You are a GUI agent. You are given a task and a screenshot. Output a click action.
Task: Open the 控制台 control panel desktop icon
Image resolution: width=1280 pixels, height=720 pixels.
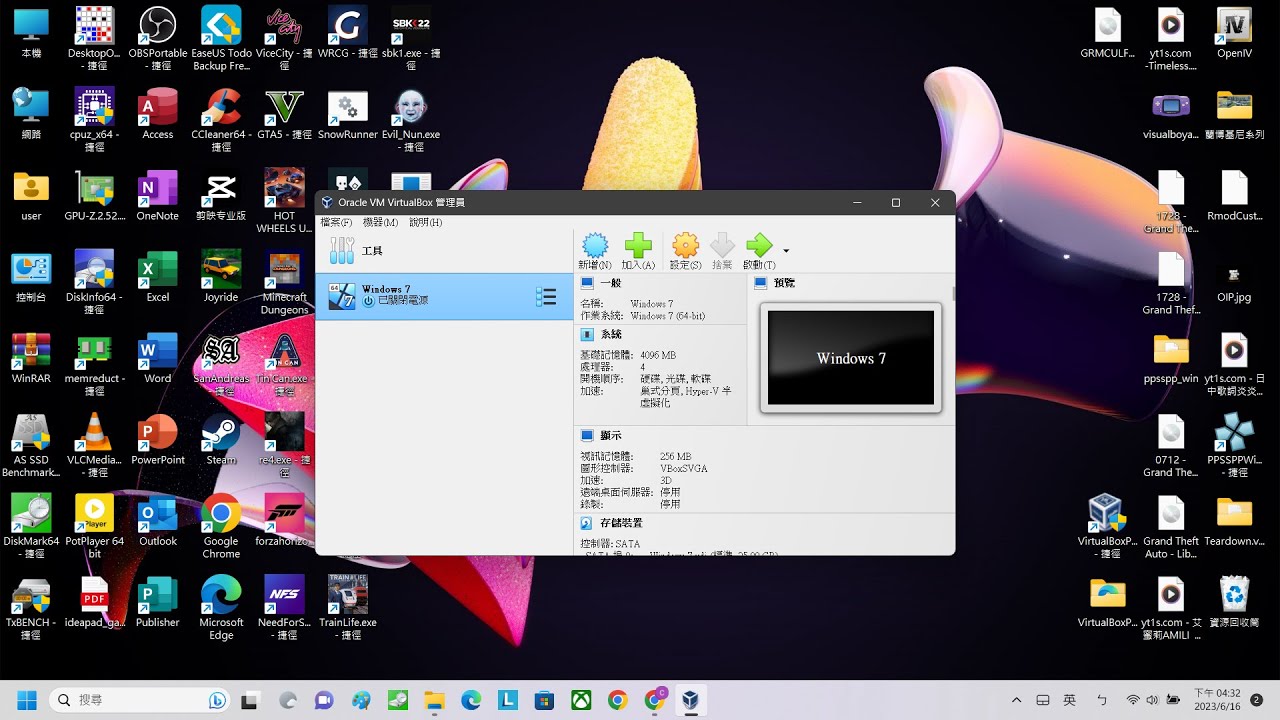(31, 277)
